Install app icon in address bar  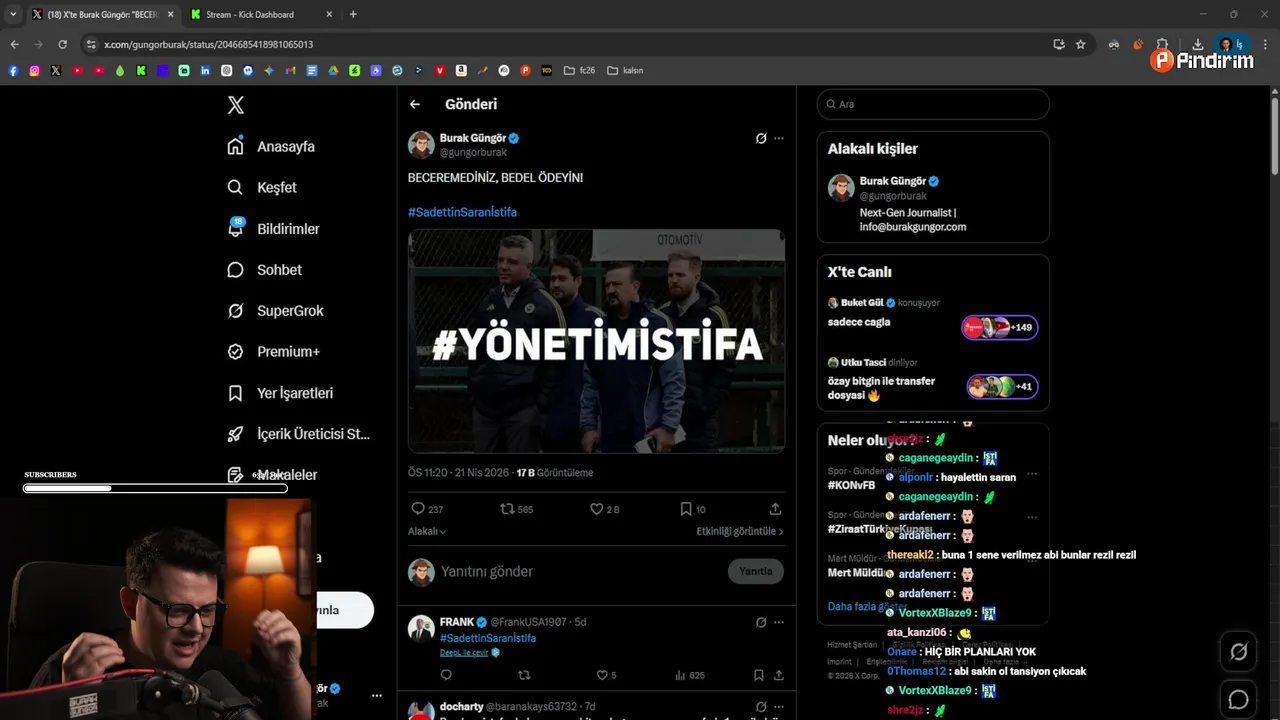[x=1059, y=44]
